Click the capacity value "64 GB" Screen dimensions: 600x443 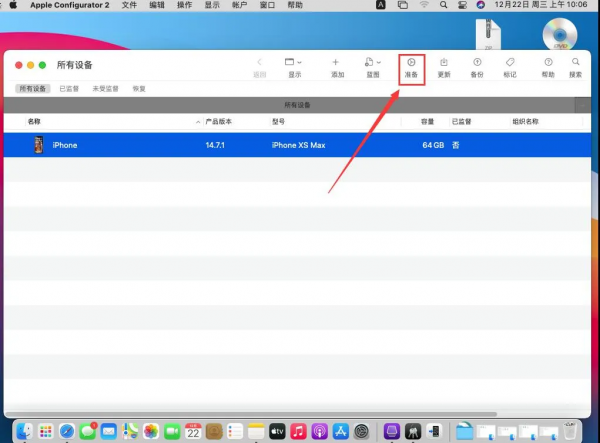pyautogui.click(x=433, y=145)
